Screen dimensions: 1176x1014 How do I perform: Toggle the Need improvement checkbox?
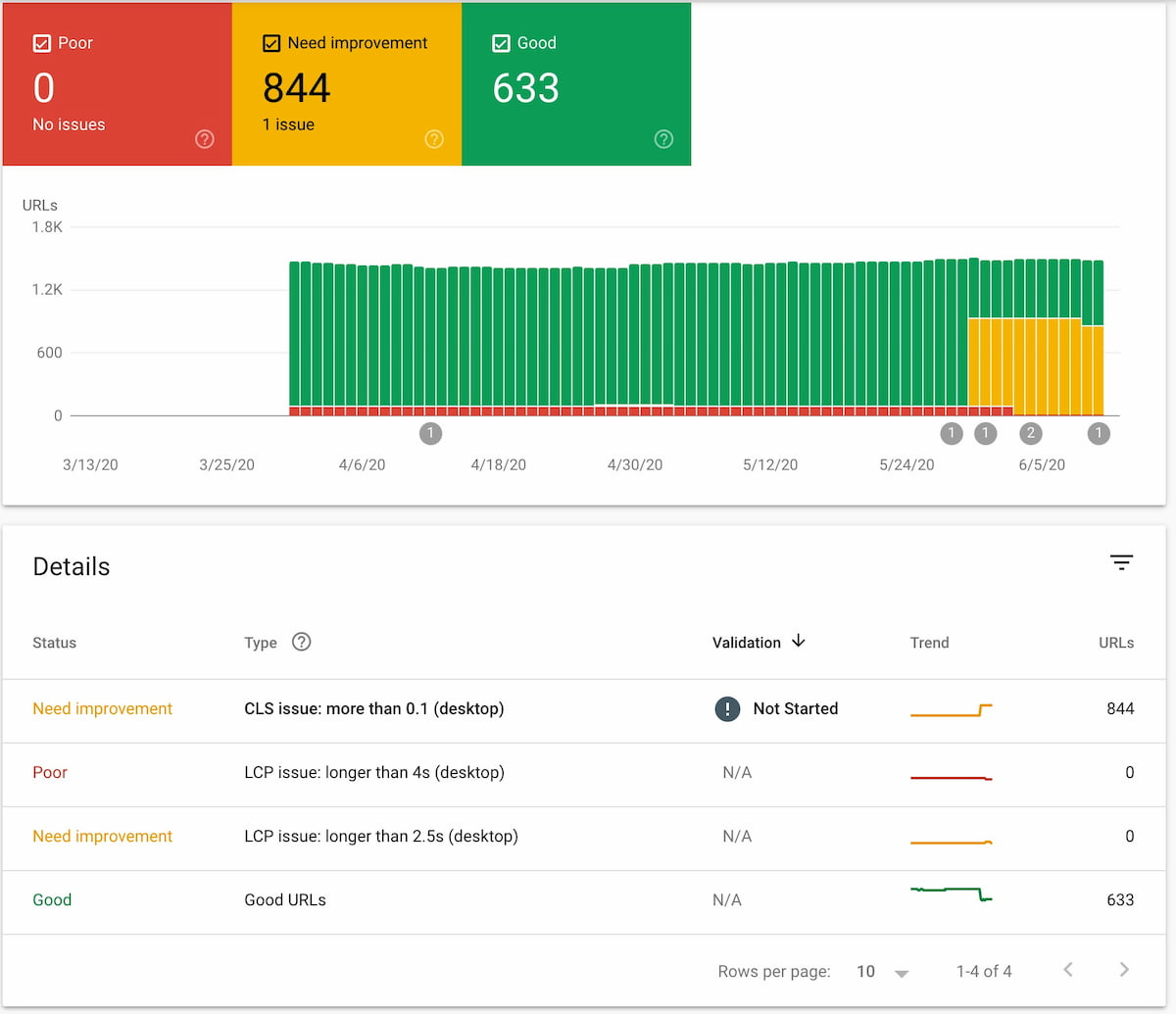pyautogui.click(x=270, y=42)
